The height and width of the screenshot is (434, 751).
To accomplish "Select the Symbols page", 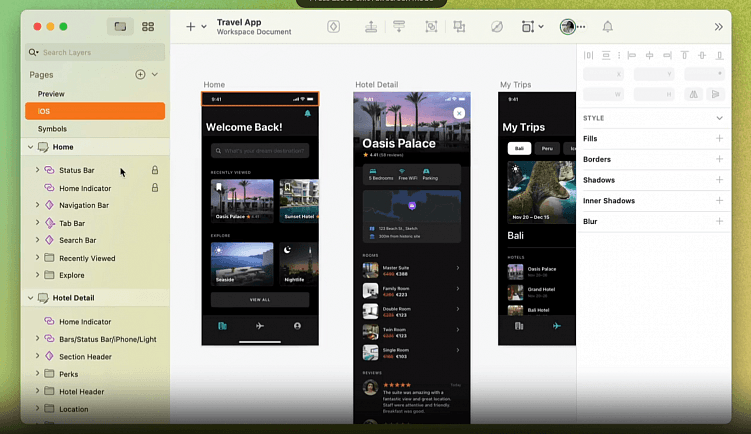I will click(x=95, y=129).
